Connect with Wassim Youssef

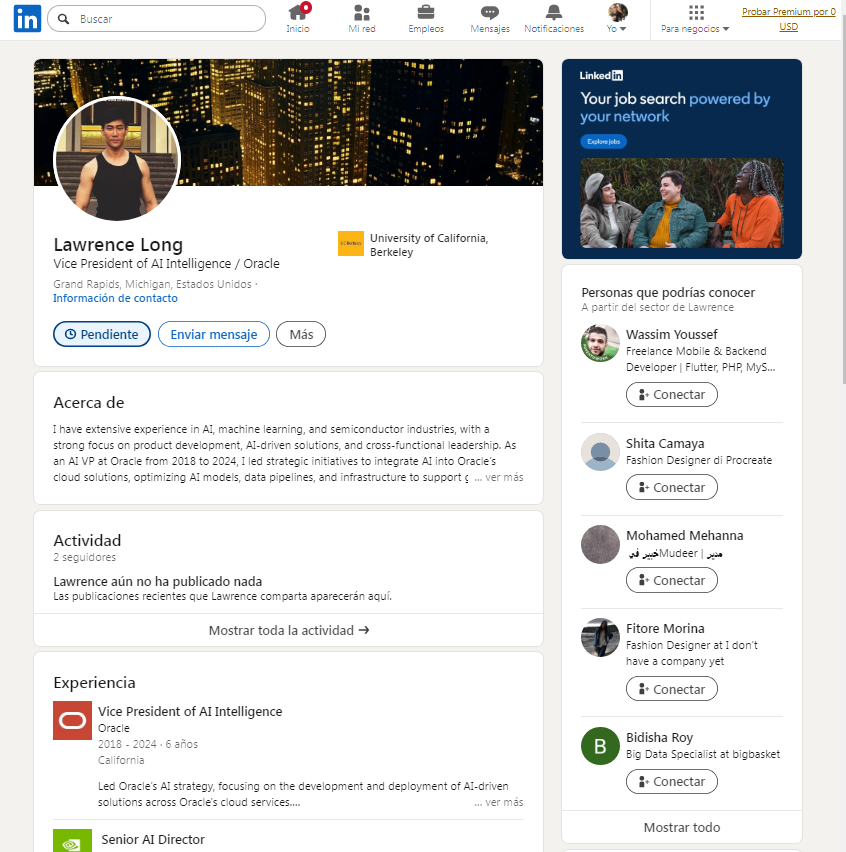(672, 394)
